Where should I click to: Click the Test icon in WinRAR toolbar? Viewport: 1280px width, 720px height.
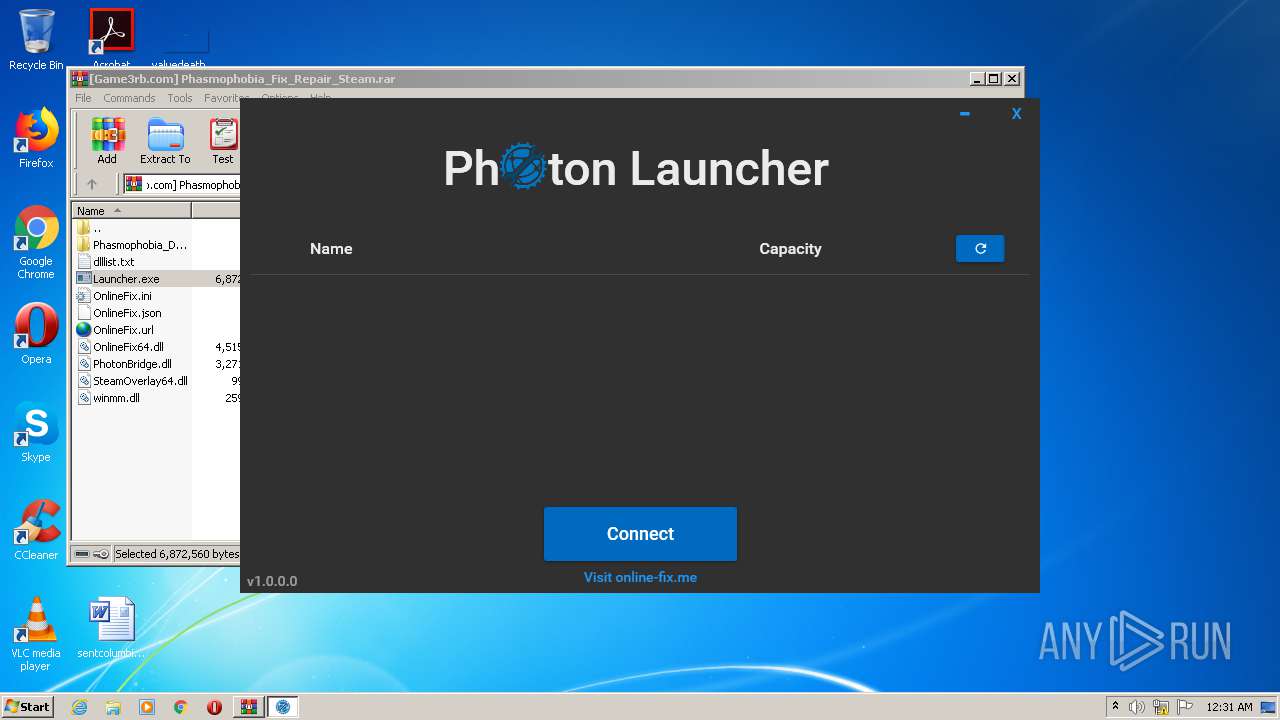coord(223,141)
